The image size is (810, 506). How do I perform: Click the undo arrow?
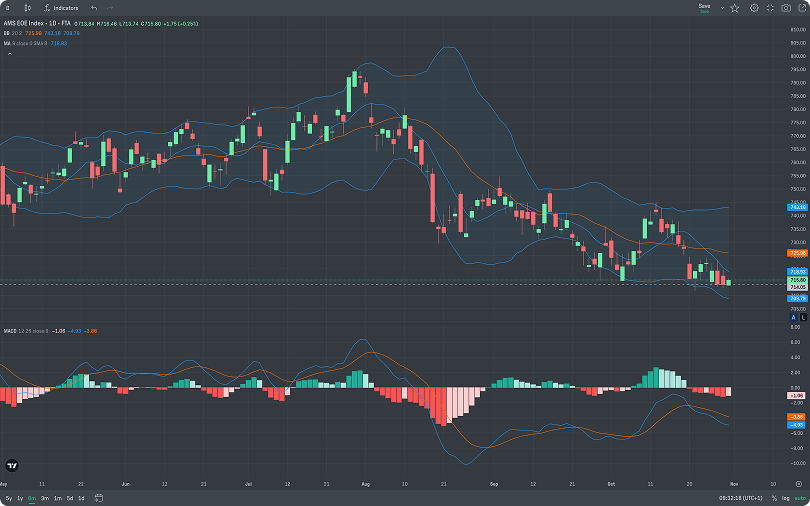94,7
